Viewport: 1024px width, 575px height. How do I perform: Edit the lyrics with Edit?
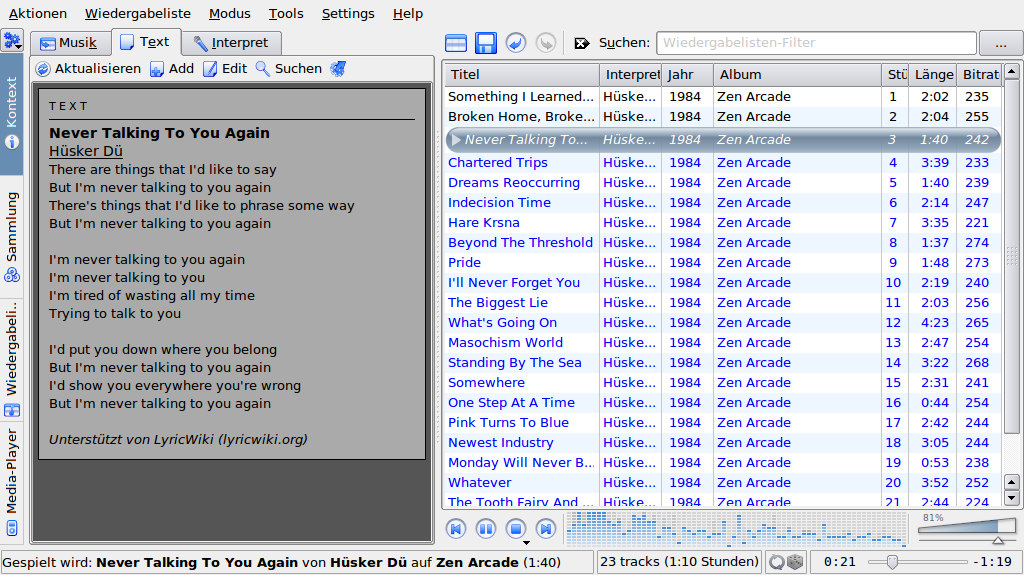[225, 69]
